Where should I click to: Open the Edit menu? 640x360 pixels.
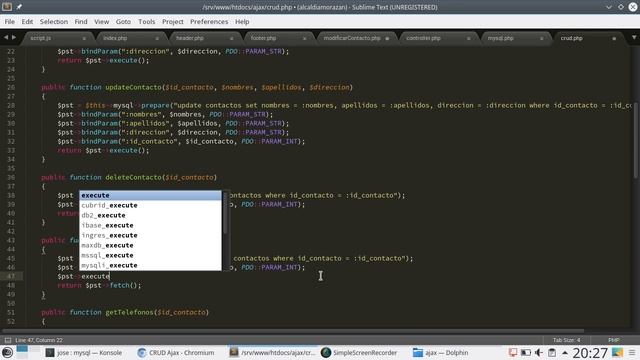tap(27, 22)
